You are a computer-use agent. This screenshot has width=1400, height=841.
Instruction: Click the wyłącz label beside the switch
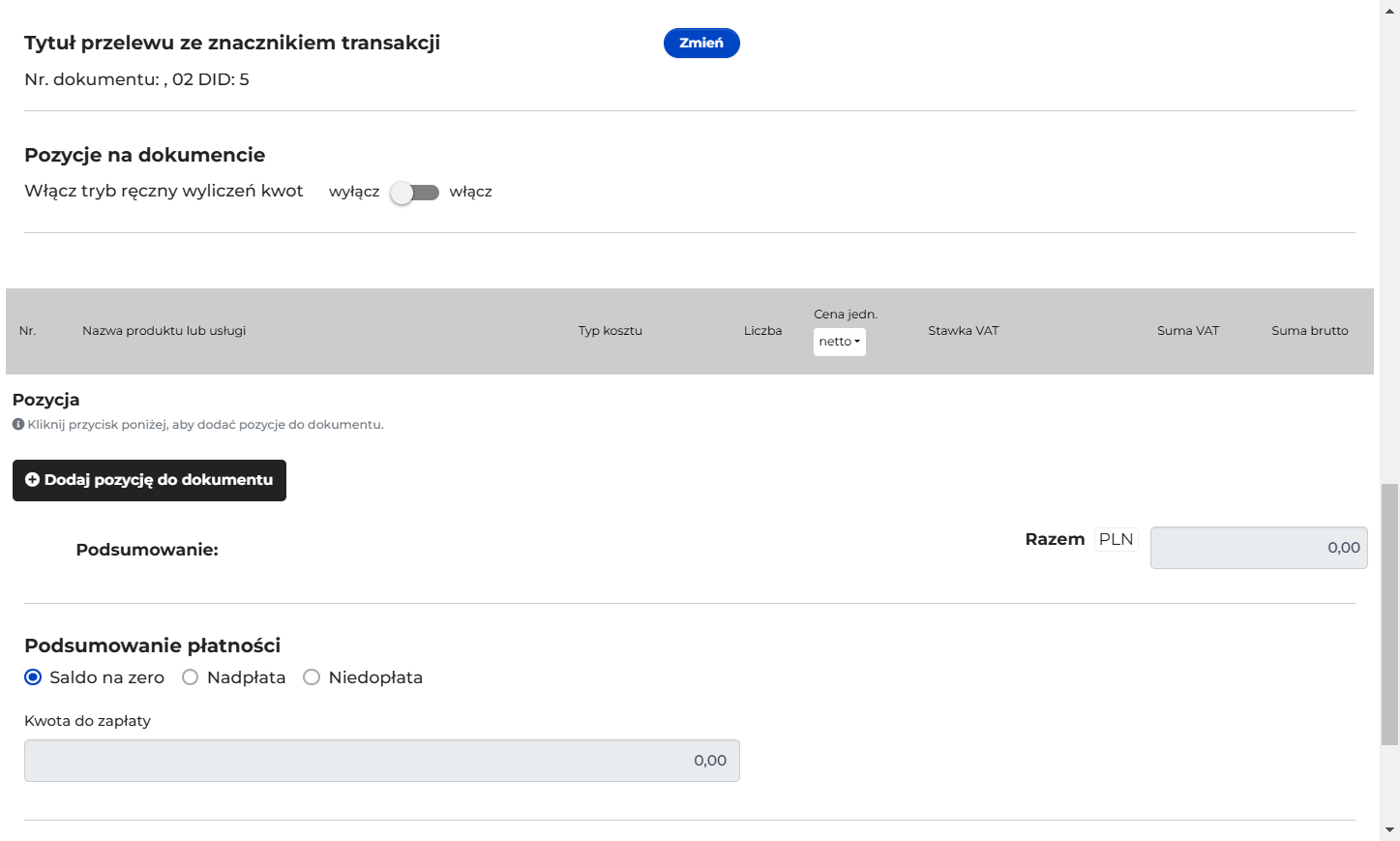(354, 192)
